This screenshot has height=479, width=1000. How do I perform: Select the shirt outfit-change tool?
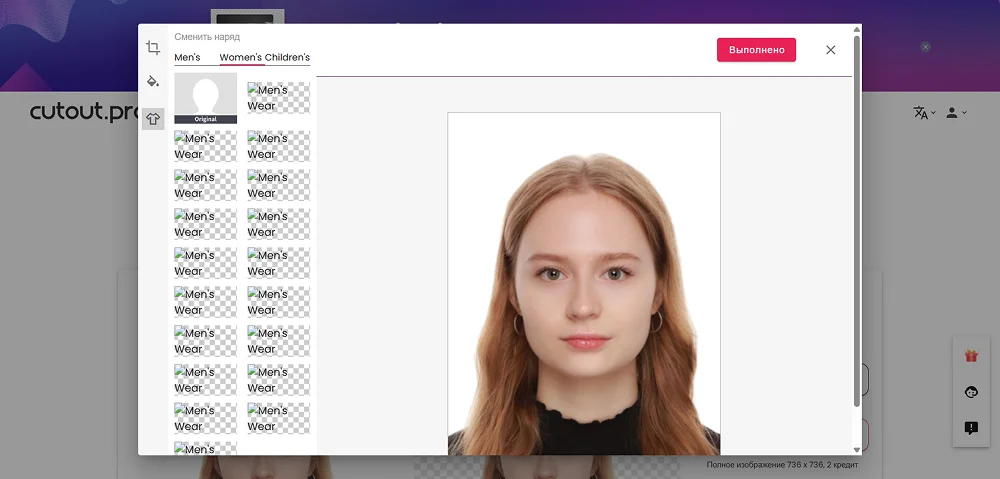pyautogui.click(x=153, y=119)
